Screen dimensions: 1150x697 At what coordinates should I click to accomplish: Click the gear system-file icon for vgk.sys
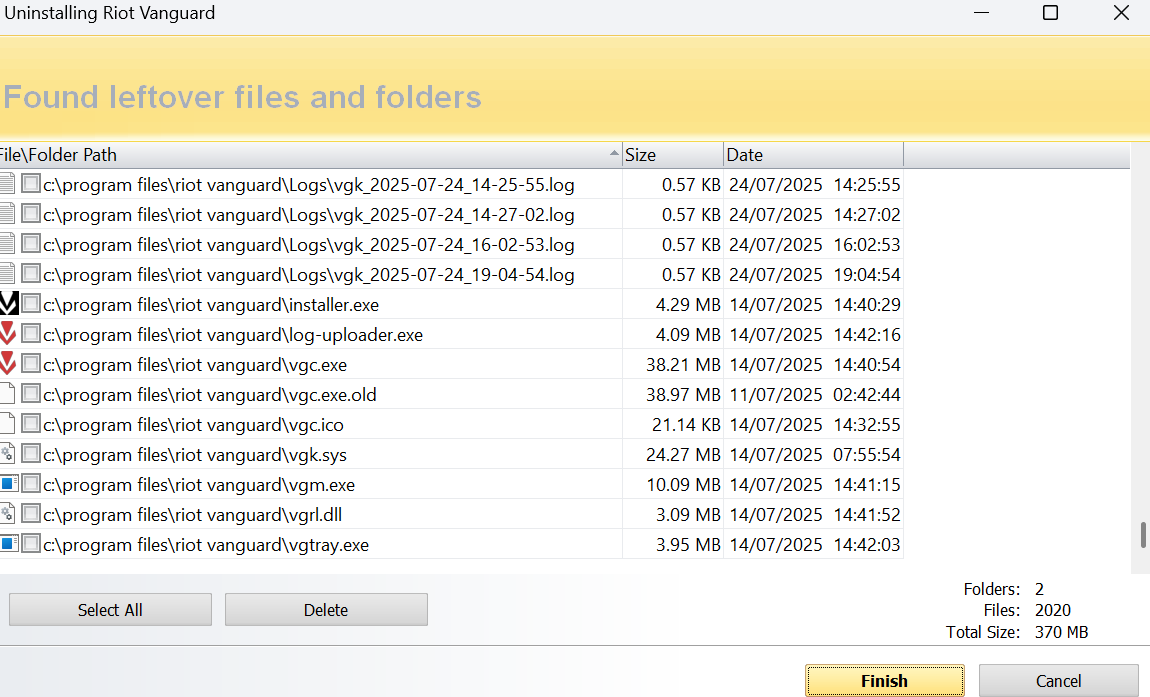pos(7,454)
